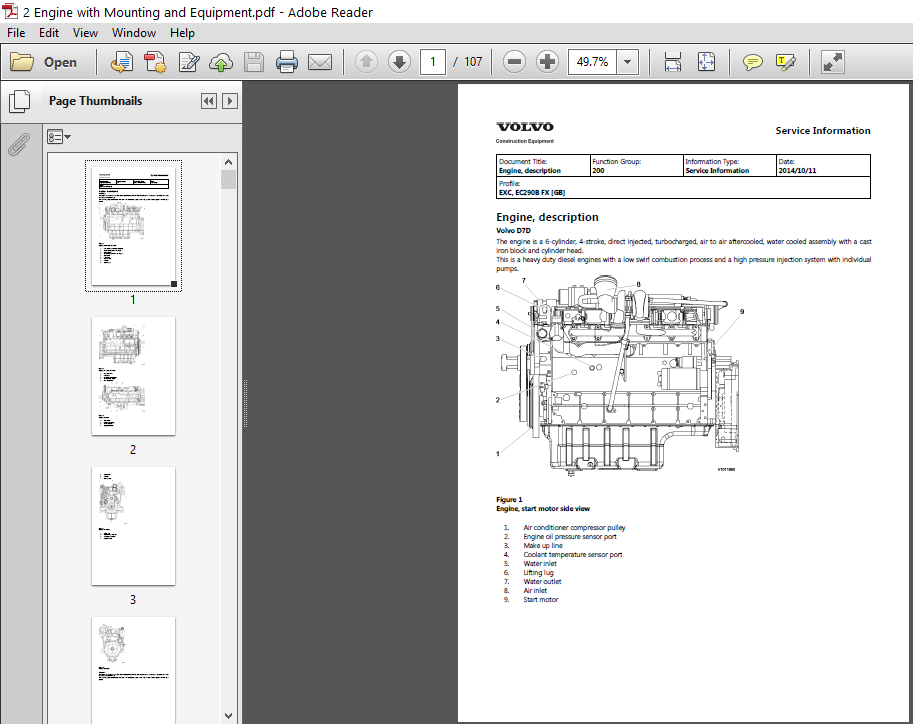Click 'Water outlet' list item
Image resolution: width=913 pixels, height=724 pixels.
point(542,581)
